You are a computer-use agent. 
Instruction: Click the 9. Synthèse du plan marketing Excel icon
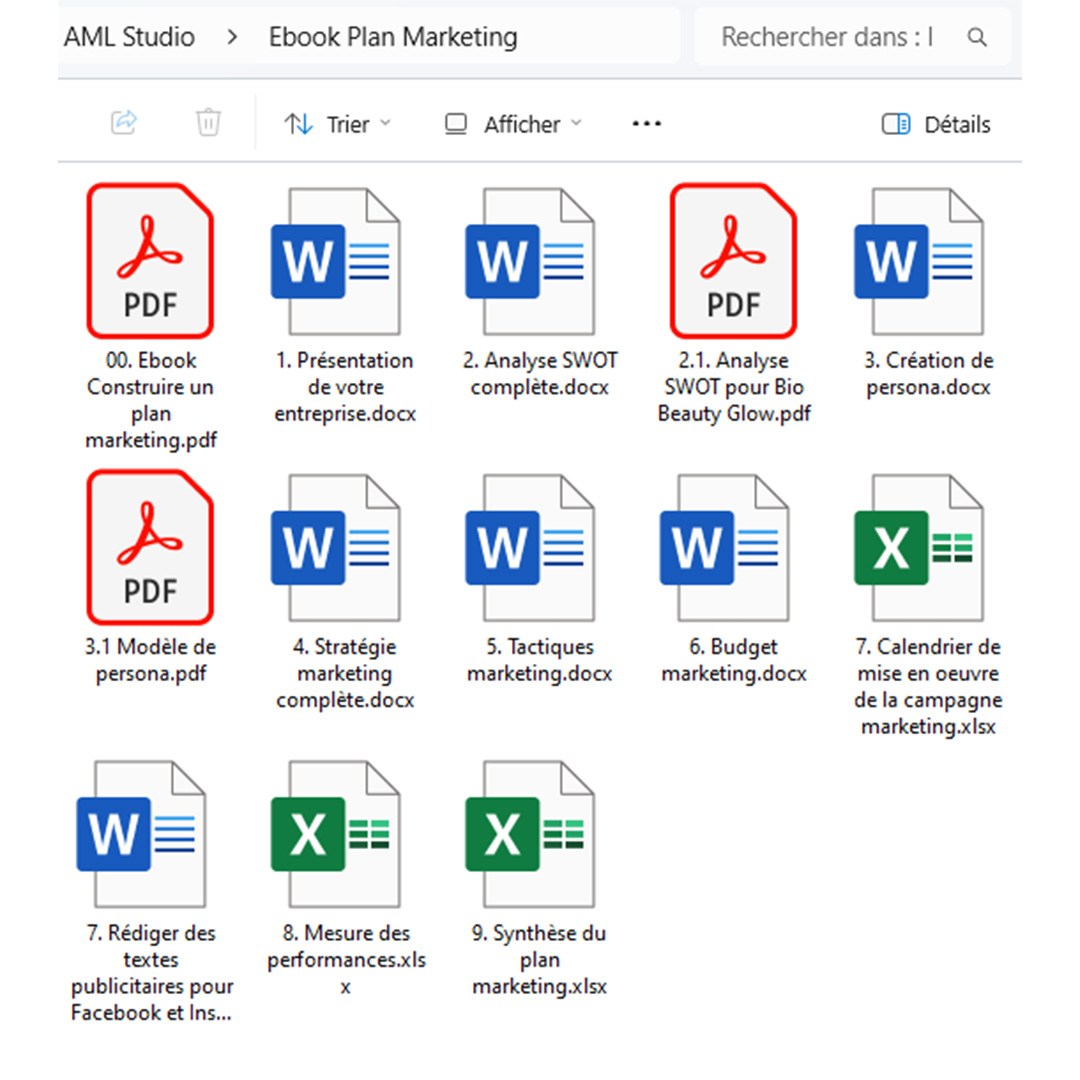pos(530,834)
